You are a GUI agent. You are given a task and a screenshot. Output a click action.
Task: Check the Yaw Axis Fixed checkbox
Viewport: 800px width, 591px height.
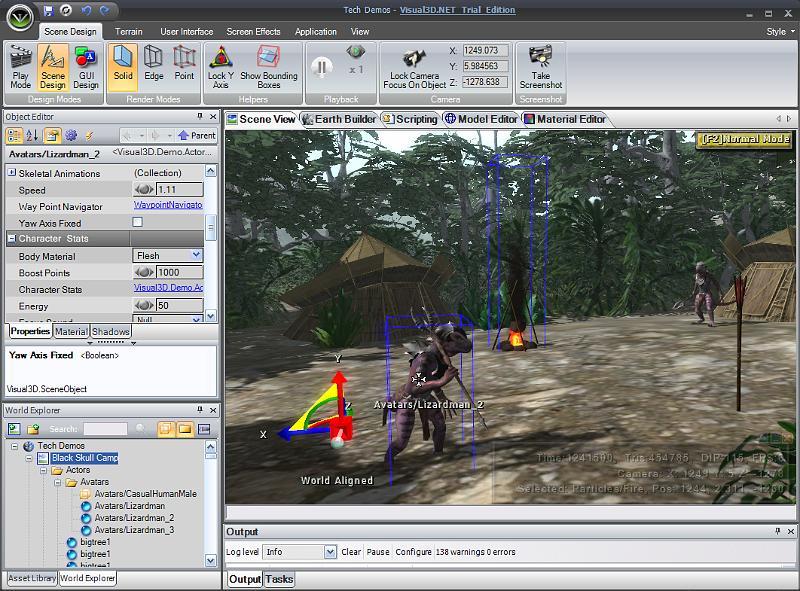coord(137,222)
